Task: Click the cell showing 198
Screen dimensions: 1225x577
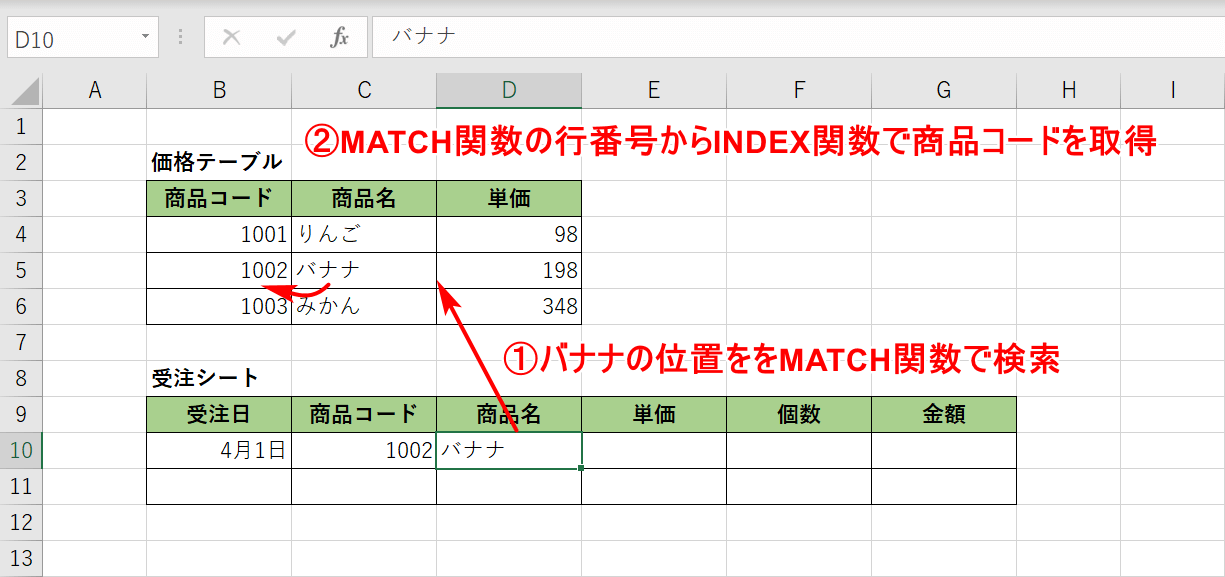Action: click(508, 270)
